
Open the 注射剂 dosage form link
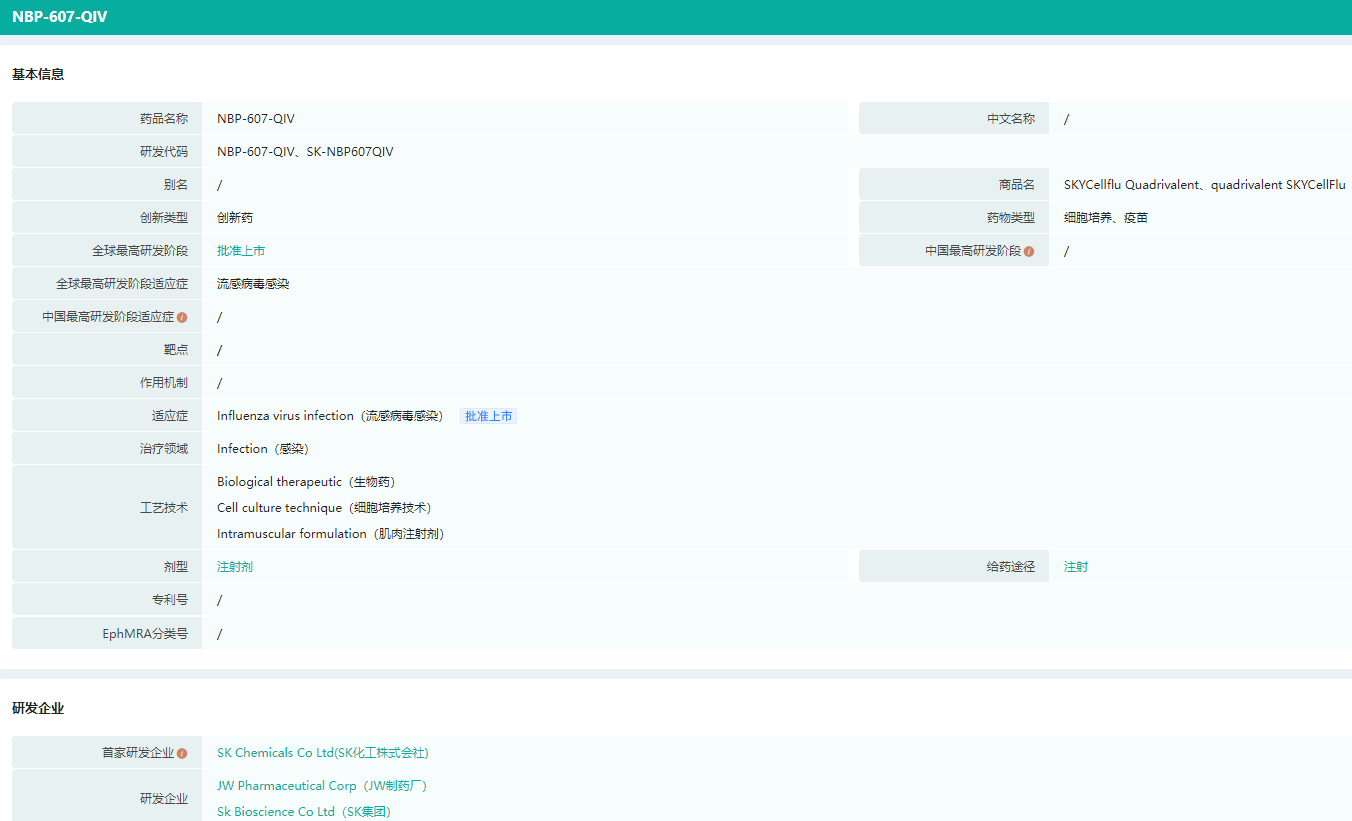(235, 567)
